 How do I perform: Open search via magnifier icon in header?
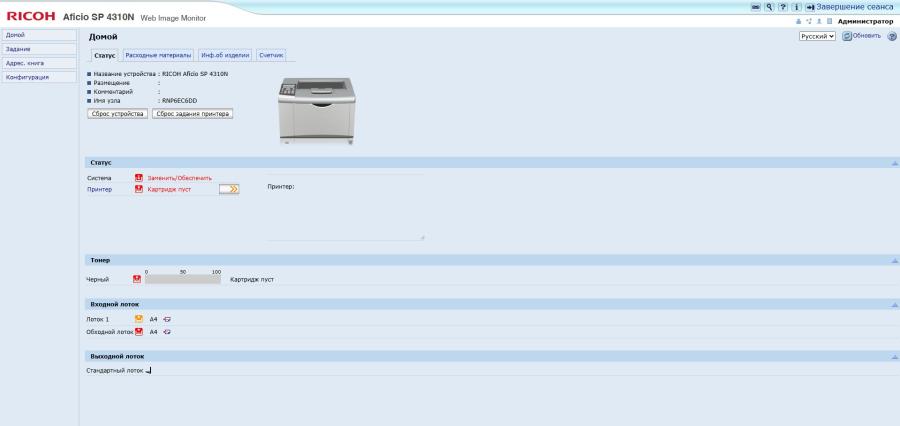click(769, 7)
